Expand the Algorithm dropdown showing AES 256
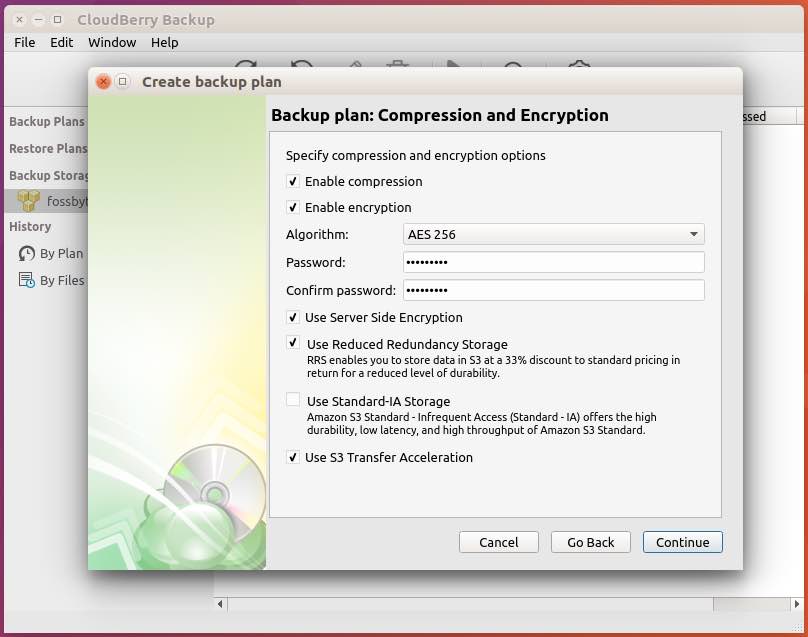Screen dimensions: 808x637 [553, 234]
